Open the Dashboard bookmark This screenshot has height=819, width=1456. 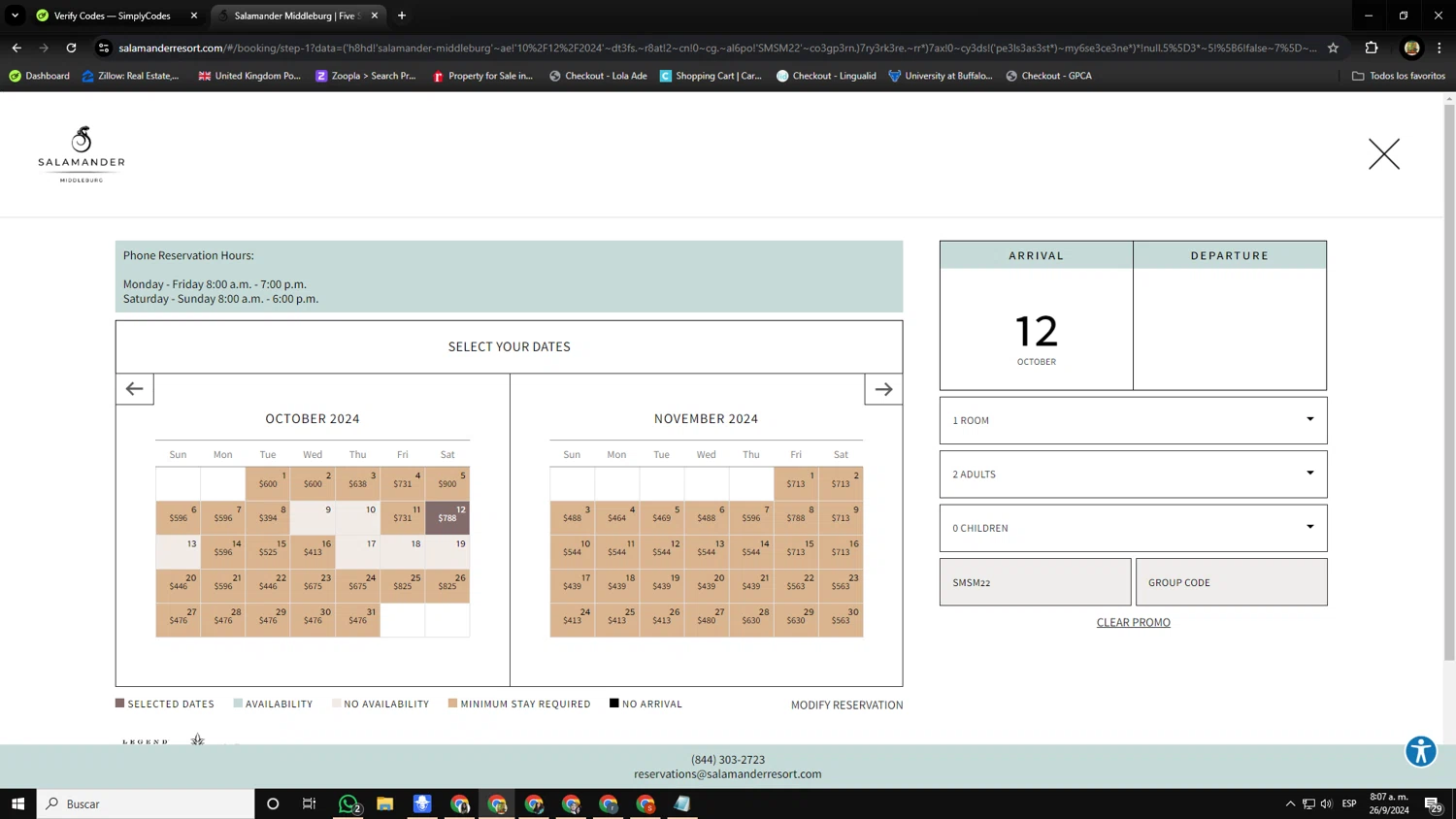[x=39, y=76]
